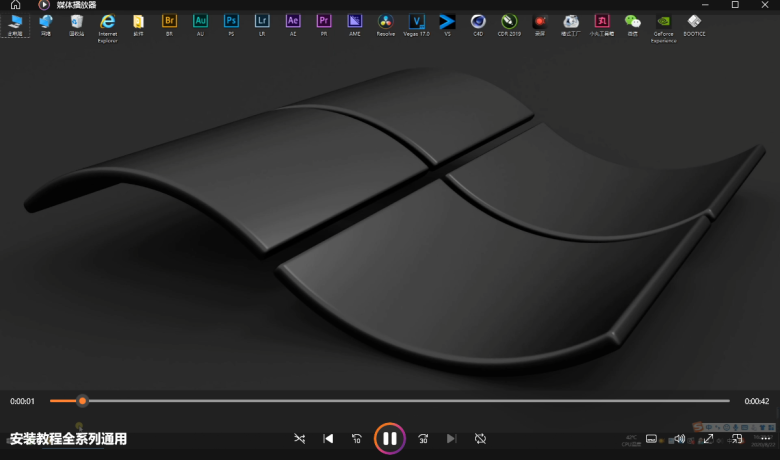Switch to full screen view

click(708, 439)
